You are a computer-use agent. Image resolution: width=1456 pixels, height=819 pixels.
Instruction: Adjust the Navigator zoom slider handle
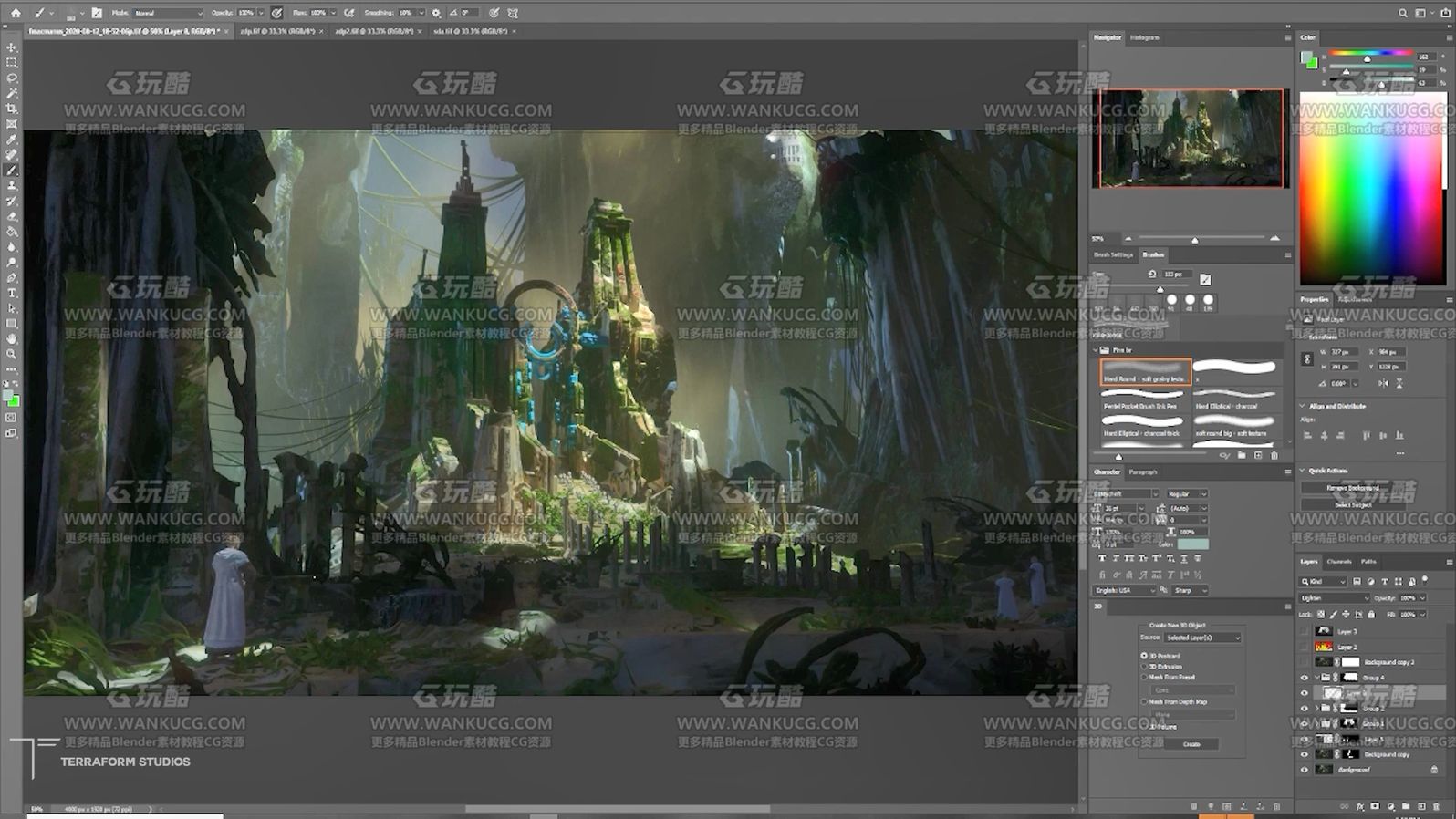(x=1195, y=240)
